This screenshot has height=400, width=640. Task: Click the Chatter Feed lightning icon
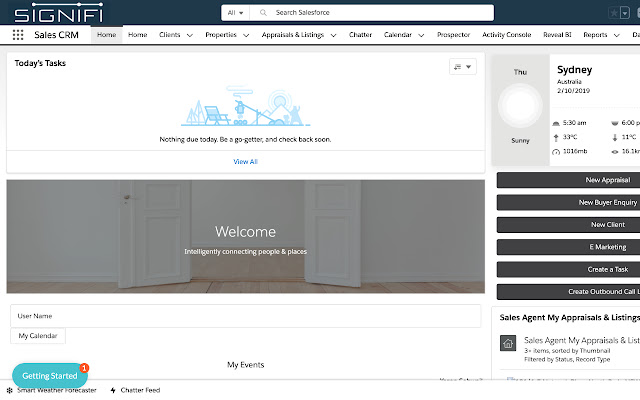click(113, 390)
